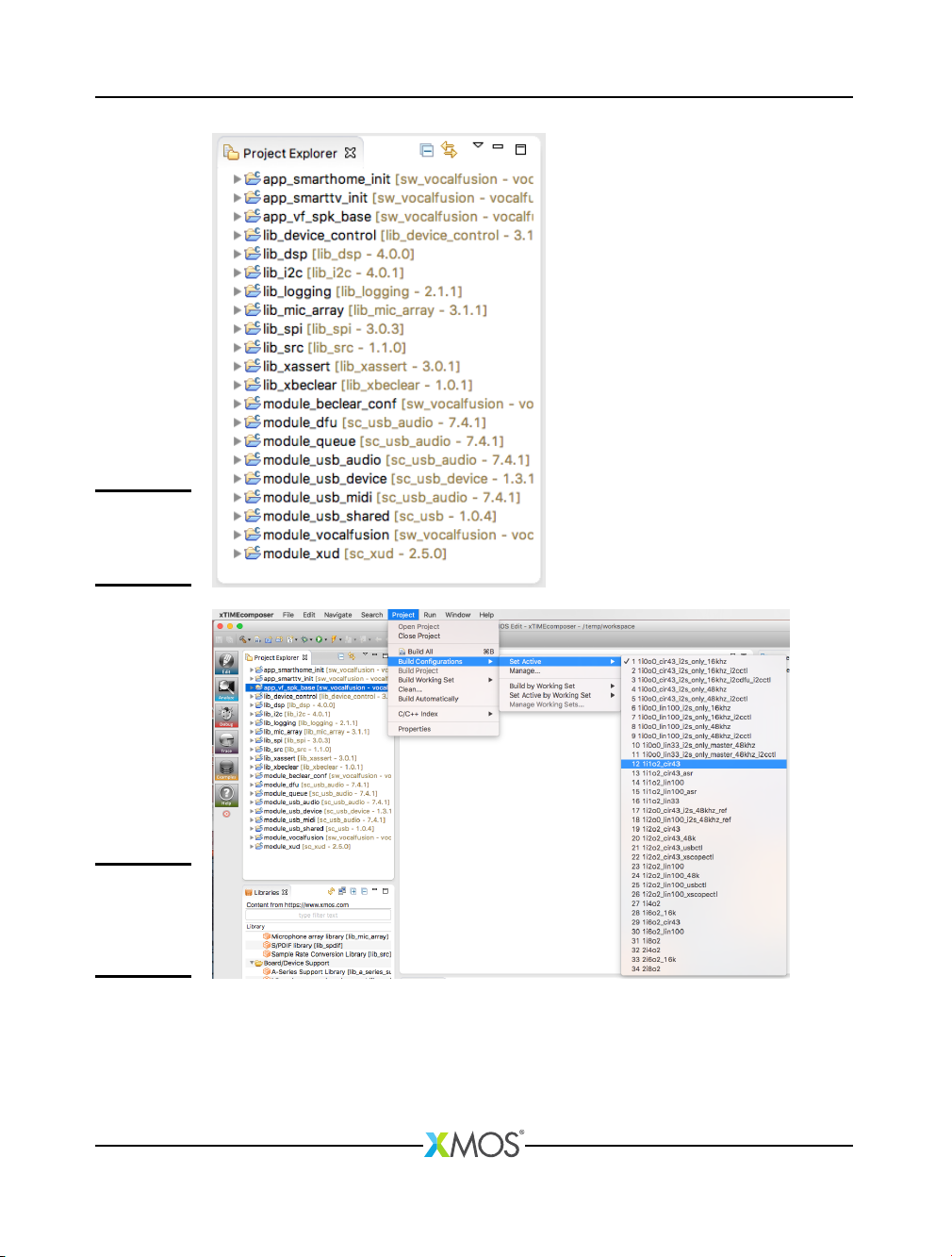Image resolution: width=952 pixels, height=1257 pixels.
Task: Choose Clean... from the Project menu
Action: (443, 689)
